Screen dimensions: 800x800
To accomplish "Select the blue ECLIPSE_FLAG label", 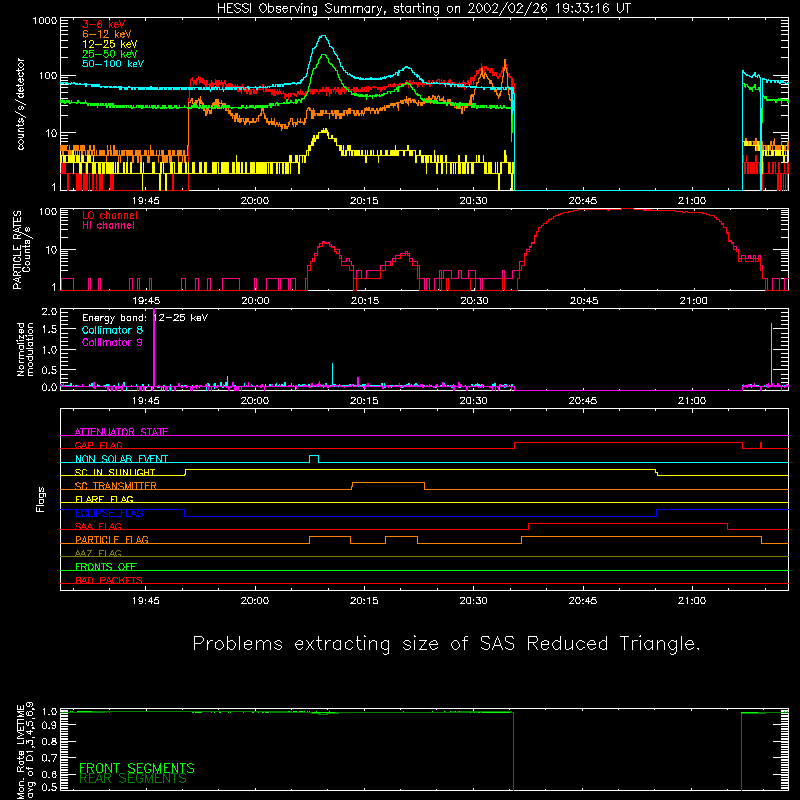I will point(109,513).
